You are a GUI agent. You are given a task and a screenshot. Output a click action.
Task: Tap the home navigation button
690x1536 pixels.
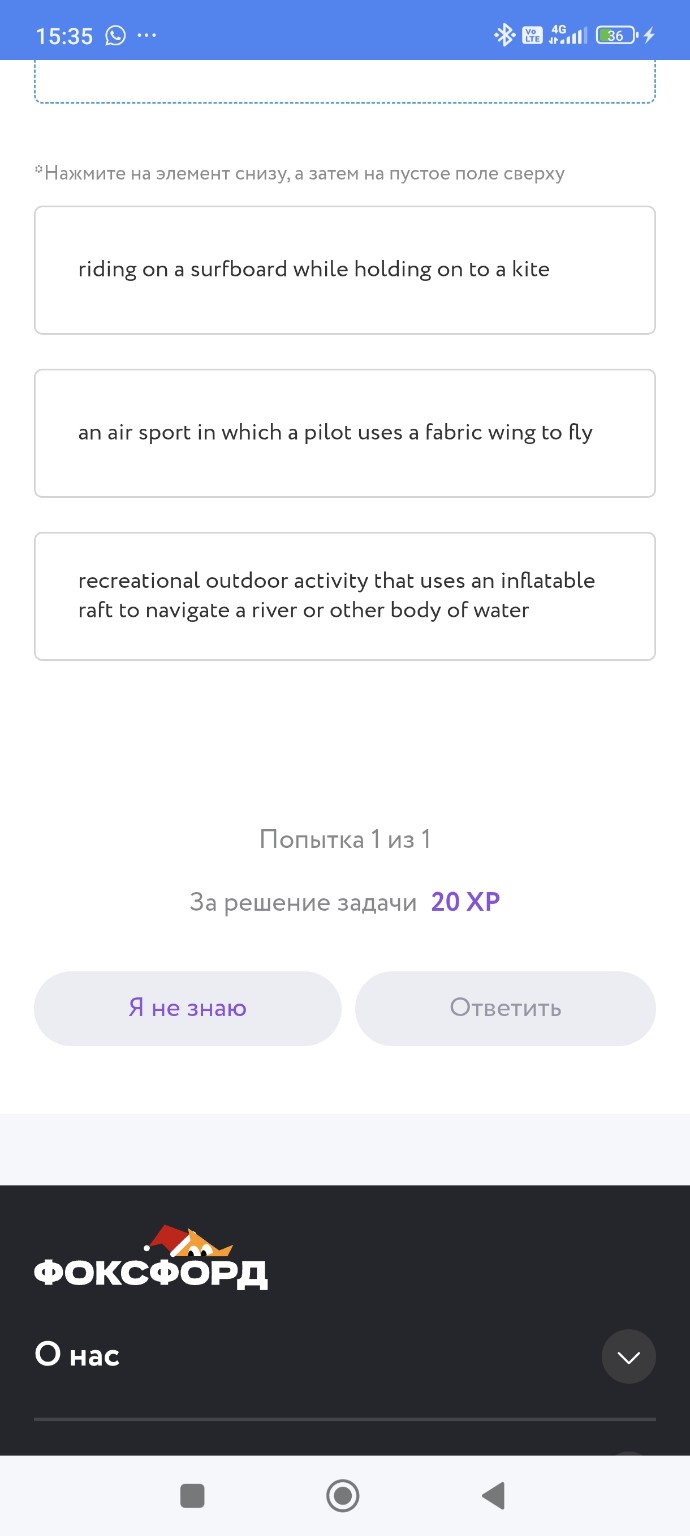point(342,1495)
